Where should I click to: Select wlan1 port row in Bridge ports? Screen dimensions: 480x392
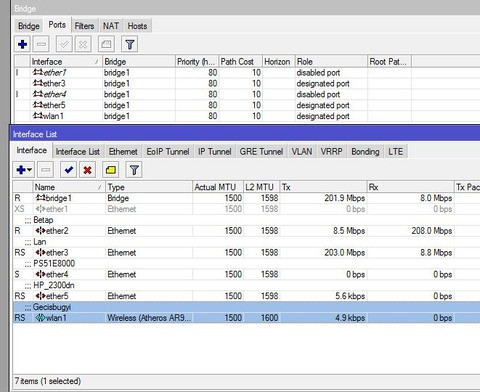click(x=247, y=116)
